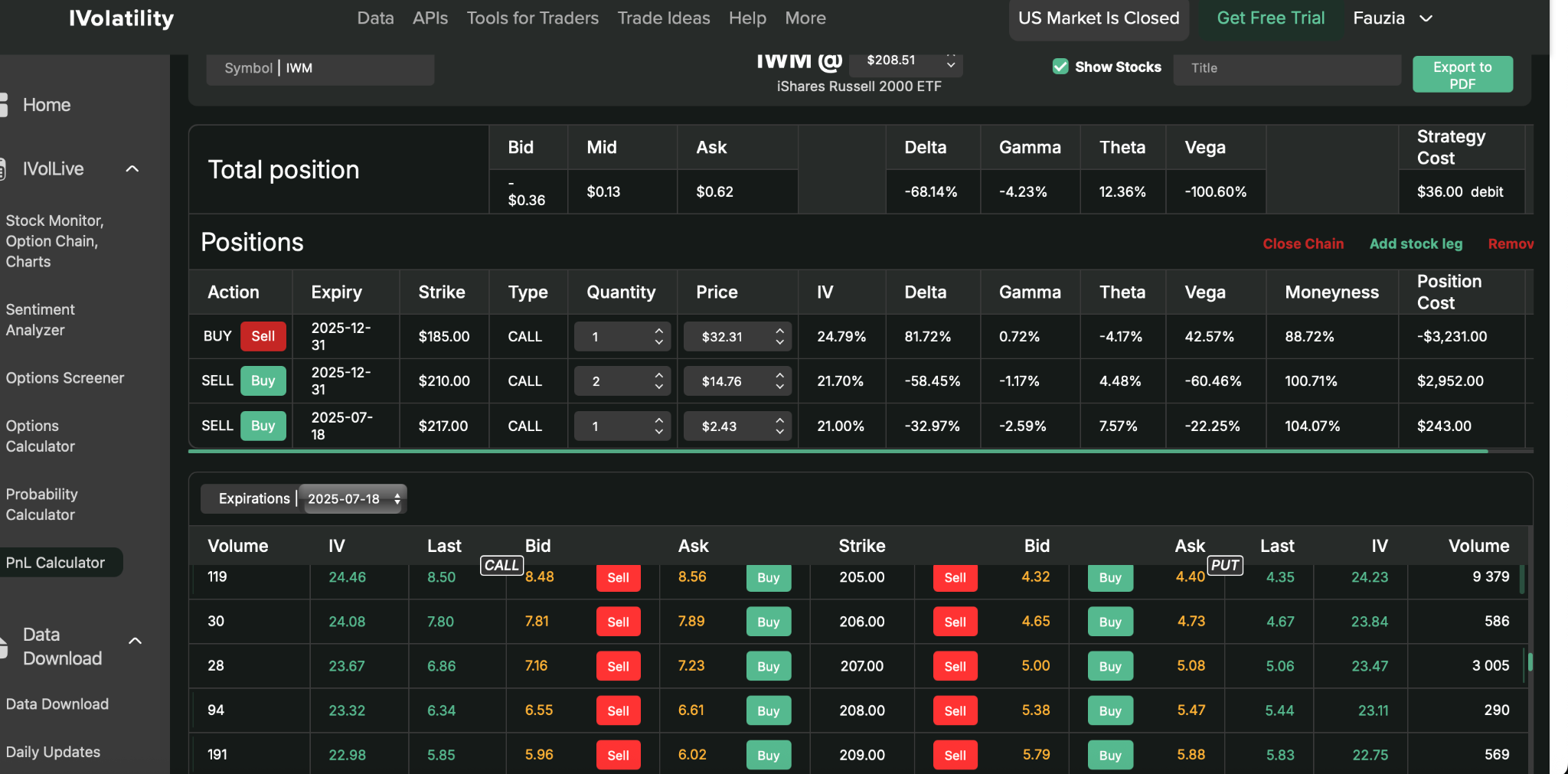
Task: Adjust price stepper showing $14.76
Action: pyautogui.click(x=779, y=380)
